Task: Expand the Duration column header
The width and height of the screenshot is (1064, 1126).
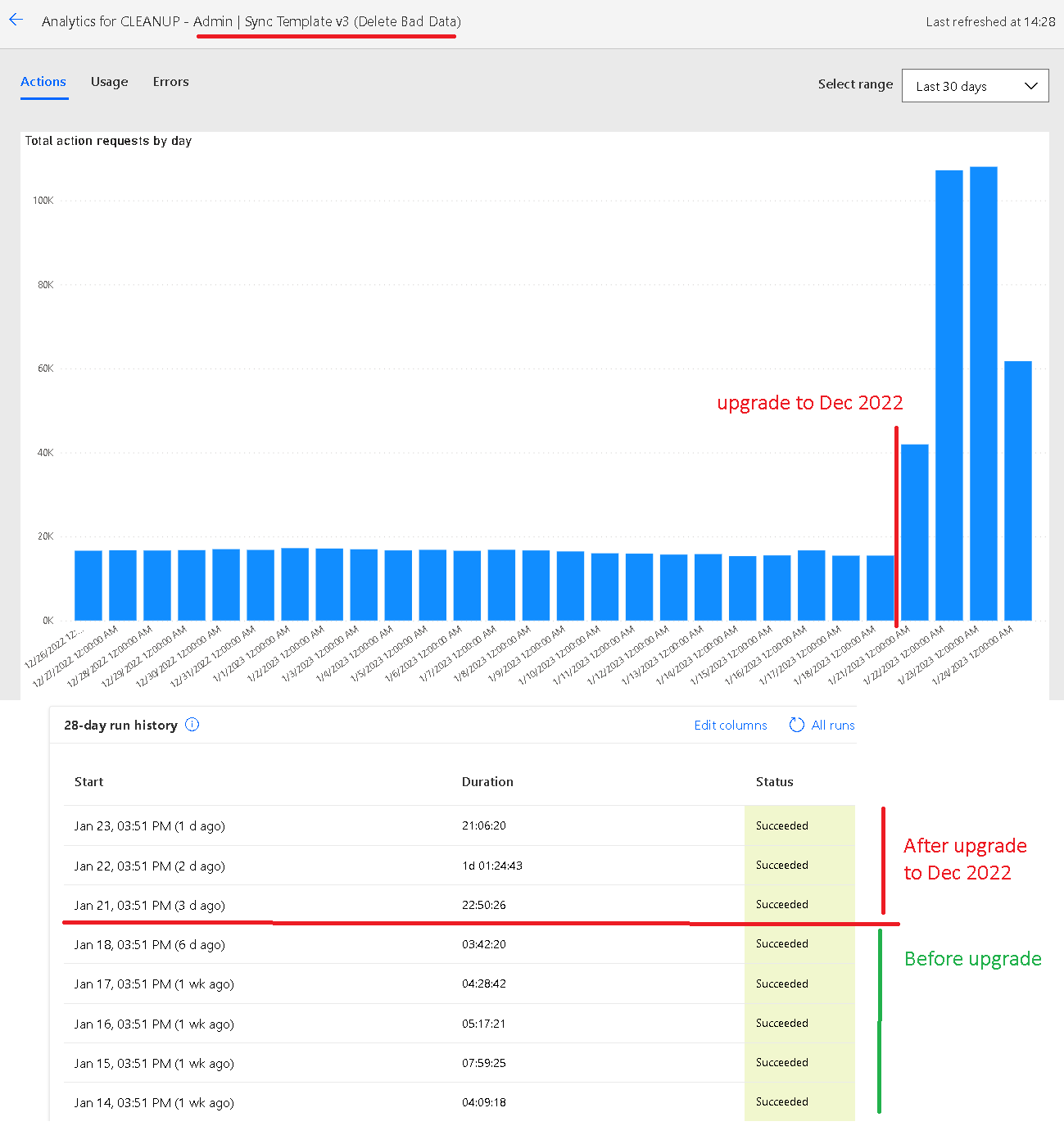Action: [x=487, y=781]
